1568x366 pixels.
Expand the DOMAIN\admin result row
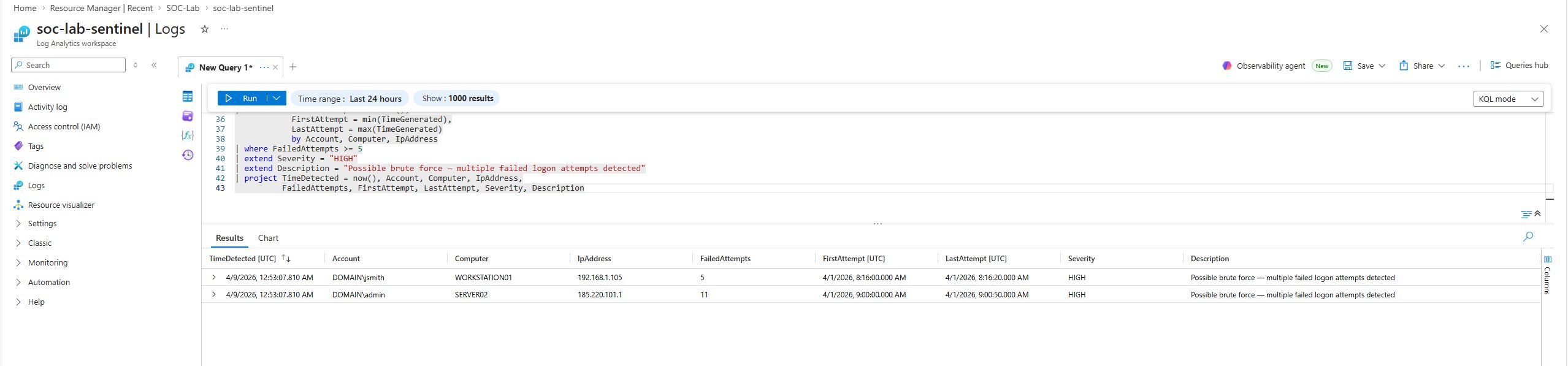tap(214, 294)
